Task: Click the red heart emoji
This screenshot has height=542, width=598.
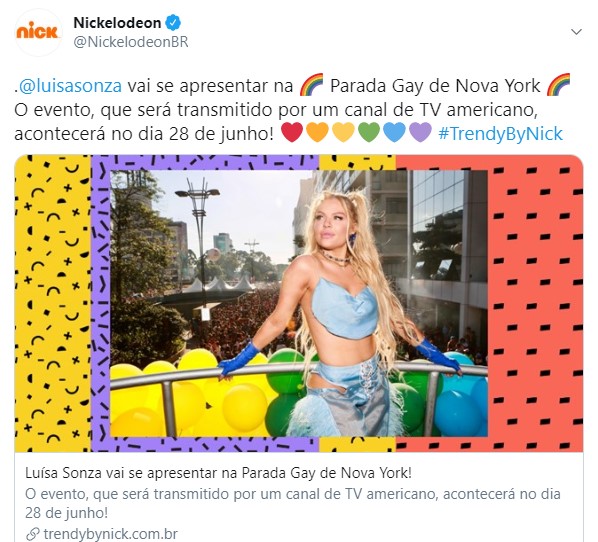Action: click(292, 133)
